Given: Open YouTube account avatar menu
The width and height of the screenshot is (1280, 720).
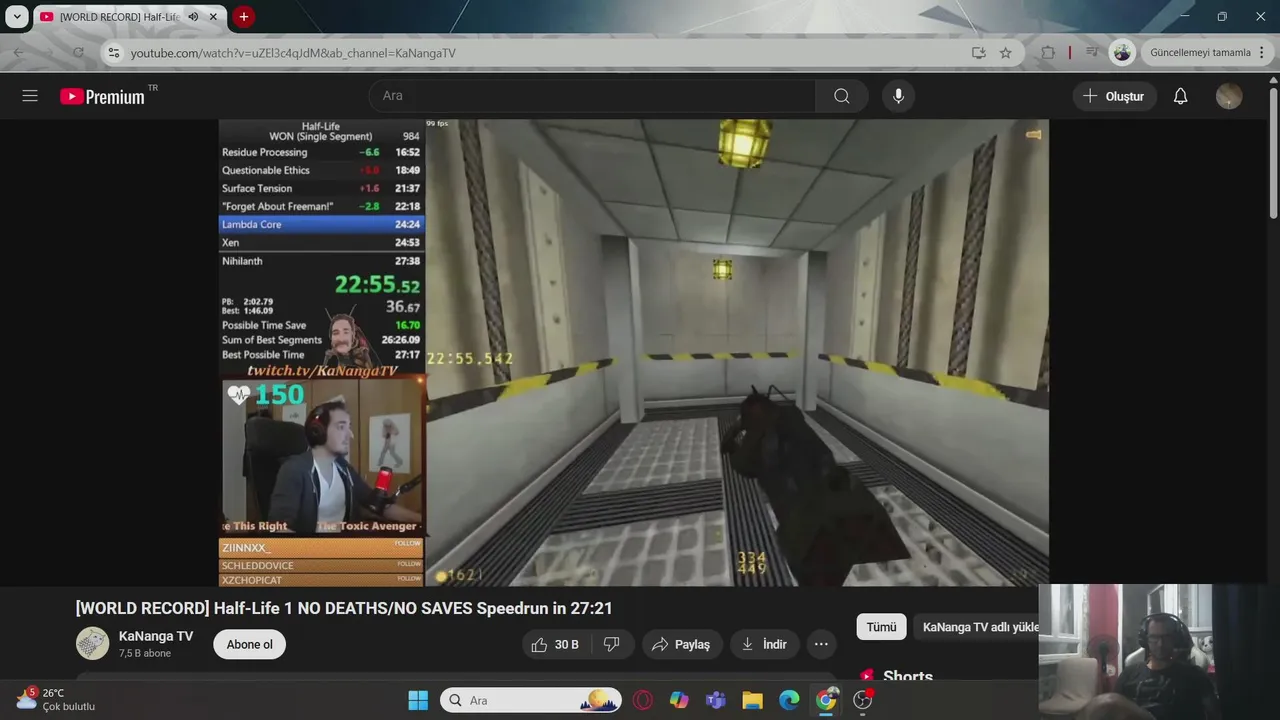Looking at the screenshot, I should pos(1229,96).
